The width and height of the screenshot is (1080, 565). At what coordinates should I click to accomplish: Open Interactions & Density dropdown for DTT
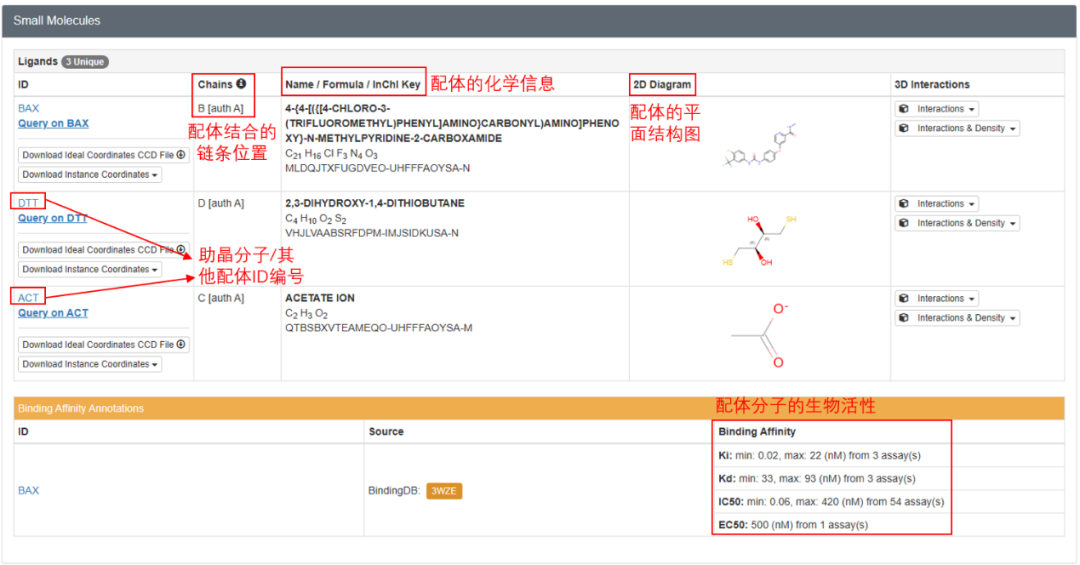tap(957, 223)
